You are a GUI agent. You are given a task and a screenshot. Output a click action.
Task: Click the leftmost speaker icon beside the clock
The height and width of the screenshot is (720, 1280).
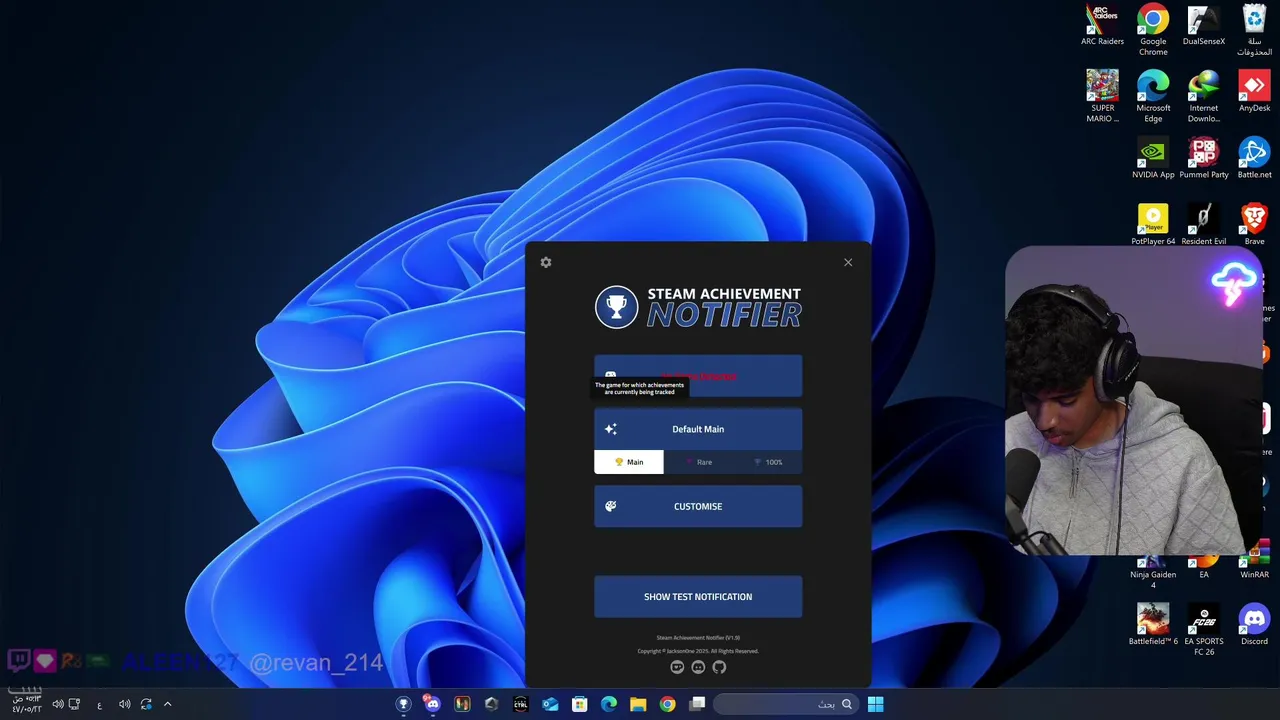coord(57,704)
